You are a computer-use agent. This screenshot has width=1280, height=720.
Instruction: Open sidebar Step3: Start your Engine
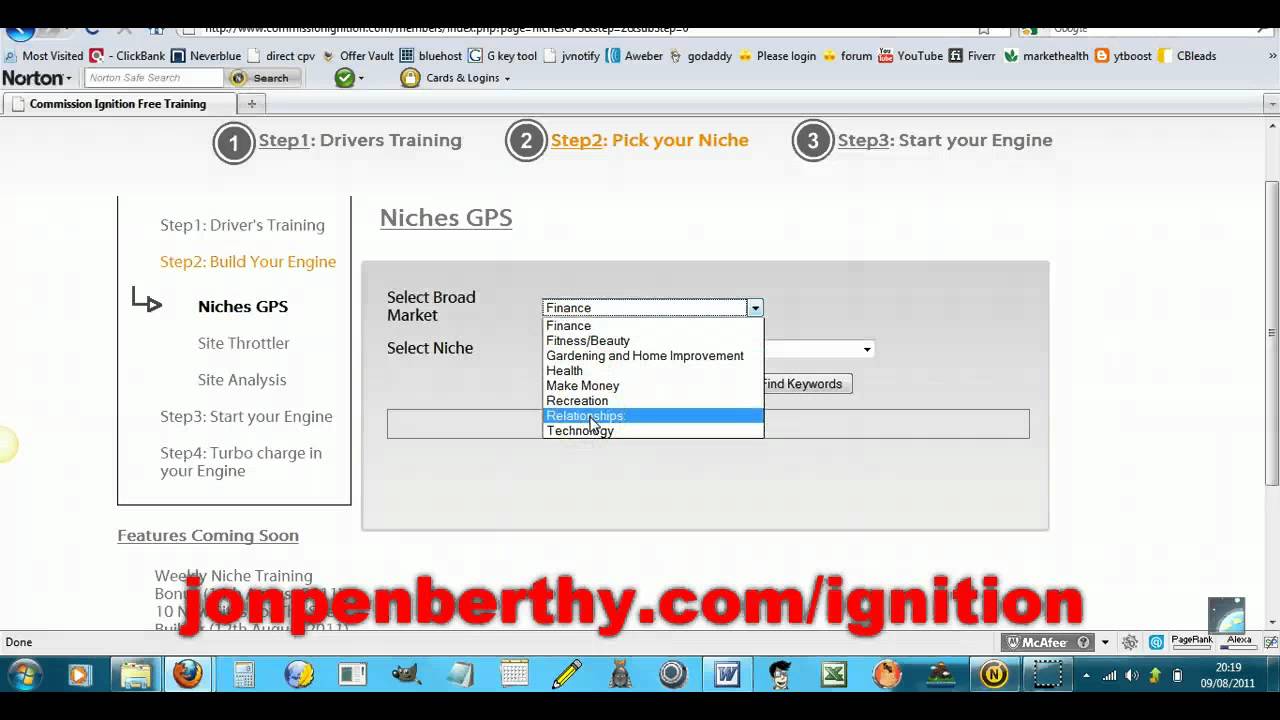coord(246,417)
